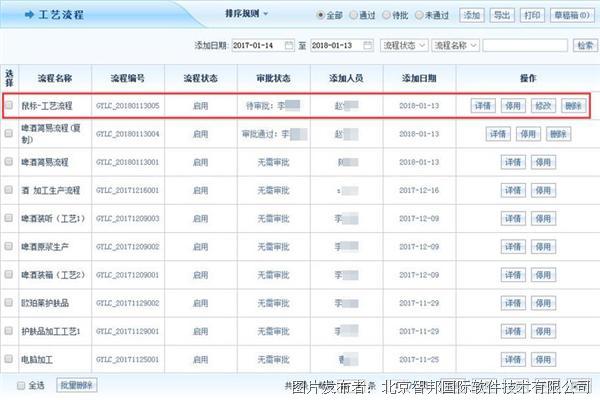600x400 pixels.
Task: Click 停用 for 啤酒简易流程(复制) row
Action: click(x=528, y=134)
